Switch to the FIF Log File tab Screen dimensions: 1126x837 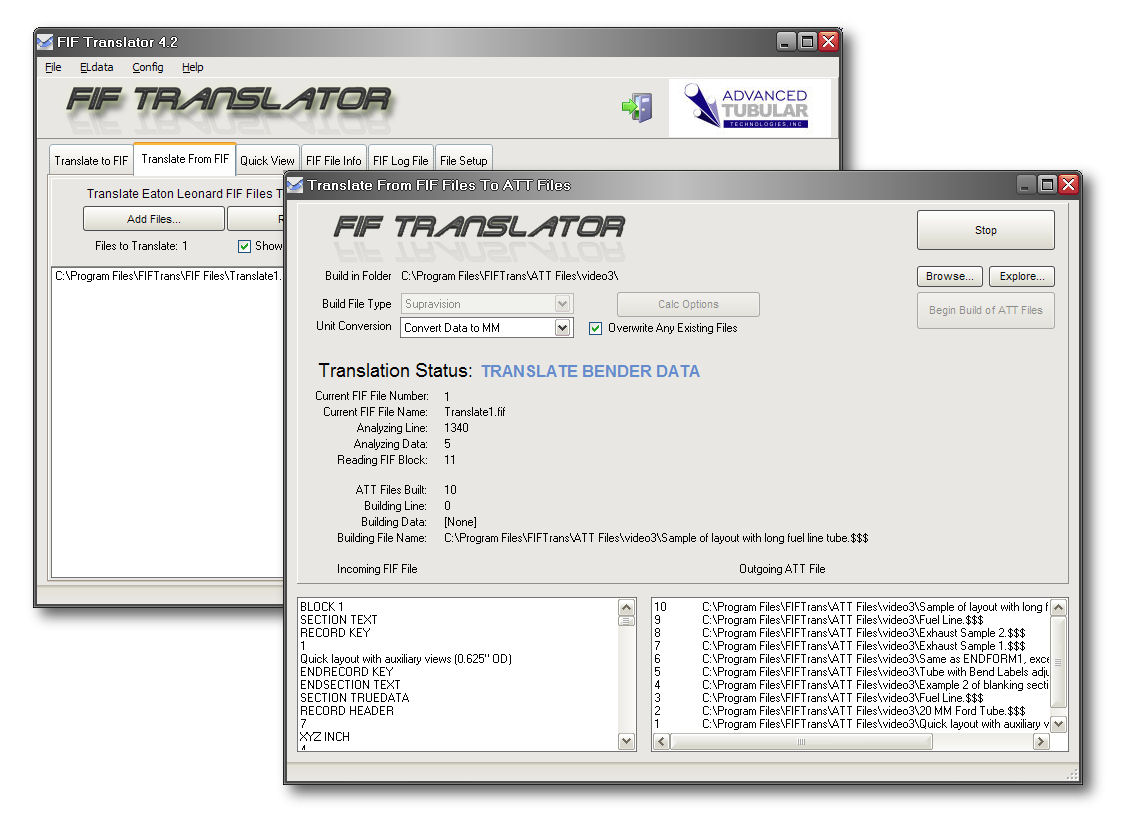point(400,160)
